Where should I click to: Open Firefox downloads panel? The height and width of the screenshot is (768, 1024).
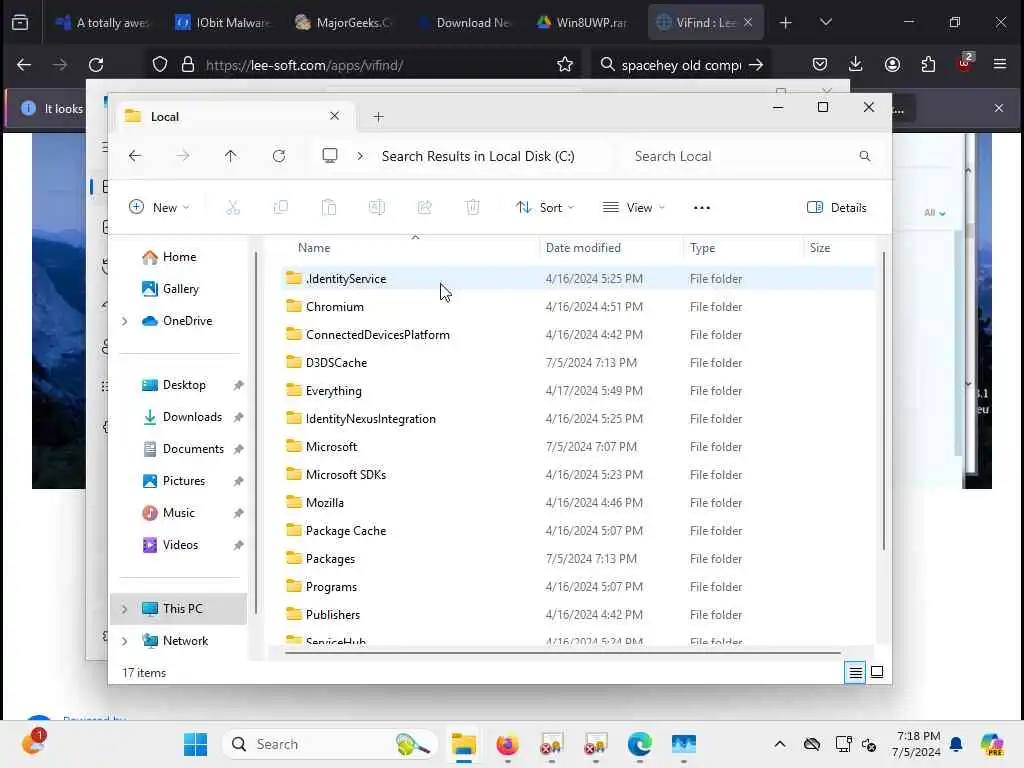click(856, 65)
